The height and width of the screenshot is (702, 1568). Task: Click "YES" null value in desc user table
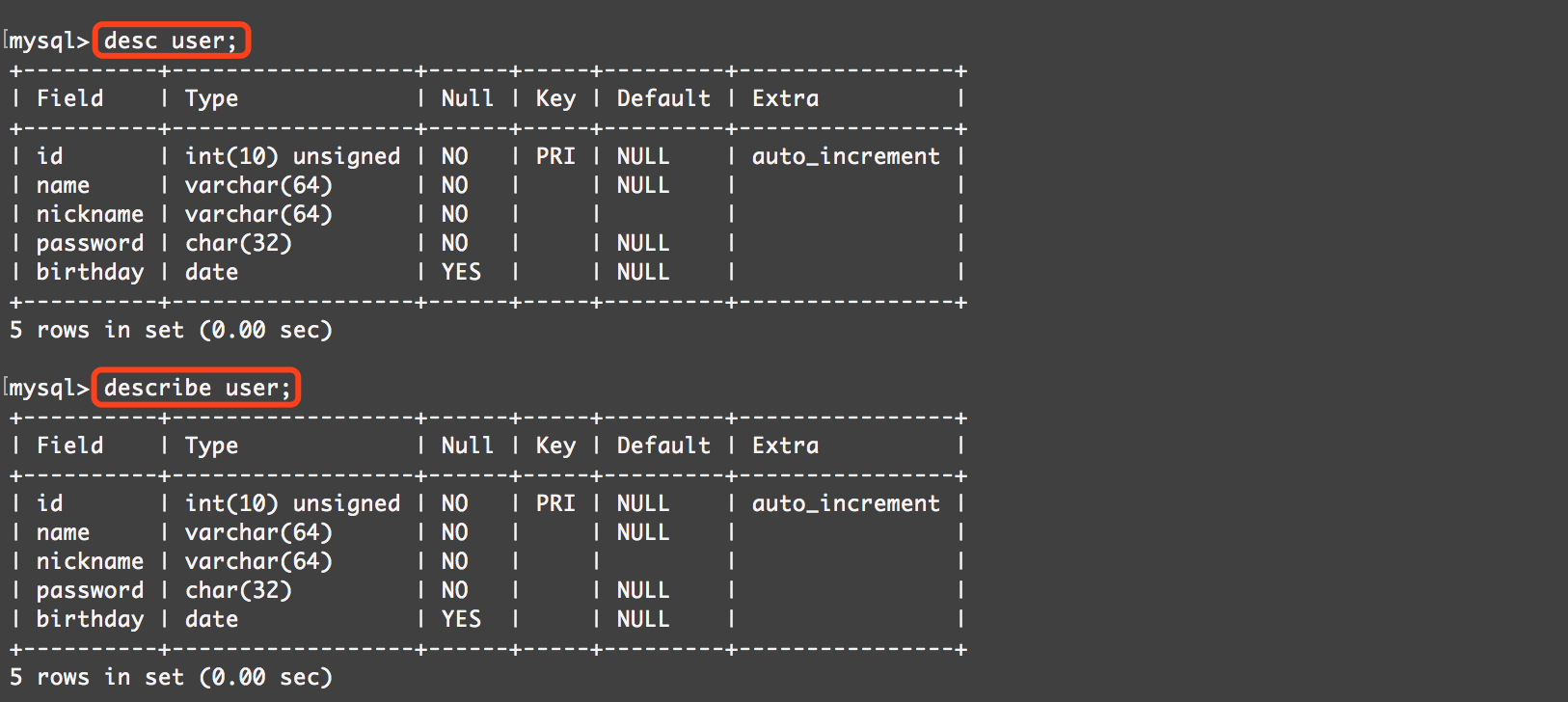click(x=461, y=272)
